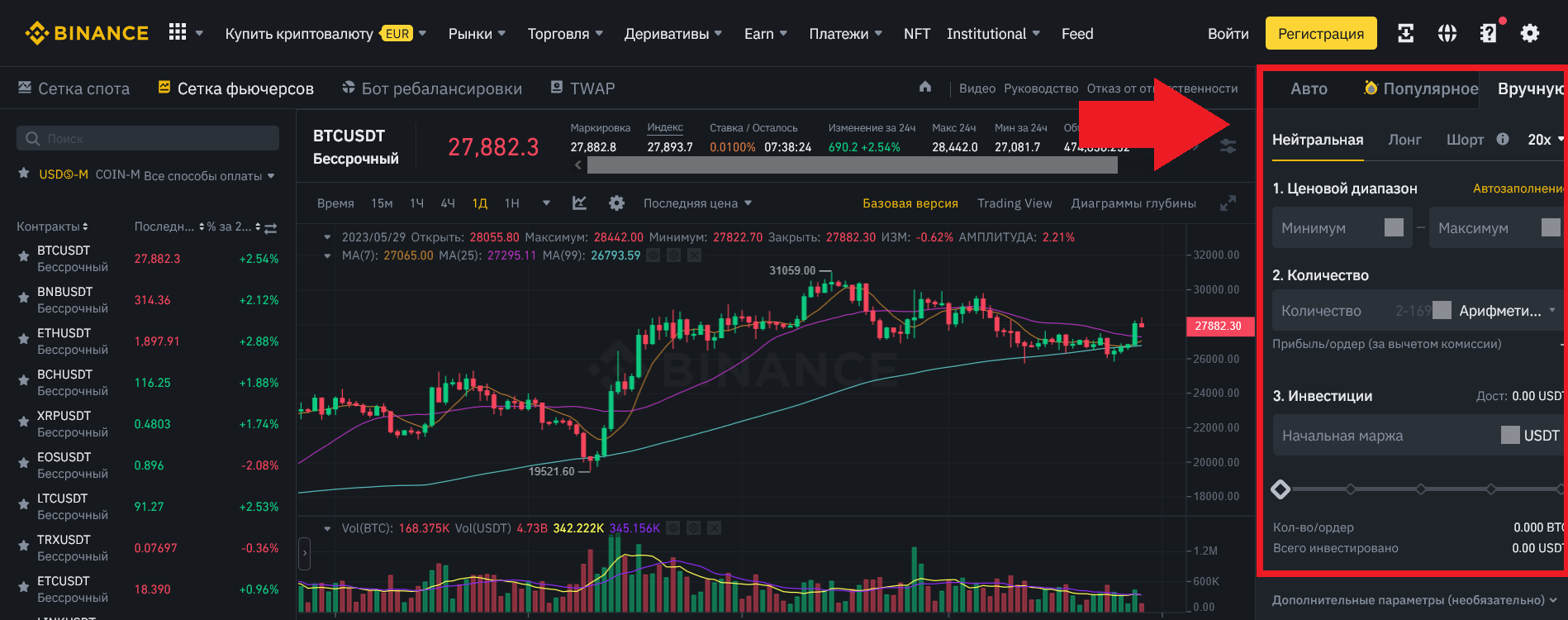Choose the Лонг direction
This screenshot has height=620, width=1568.
[1404, 140]
